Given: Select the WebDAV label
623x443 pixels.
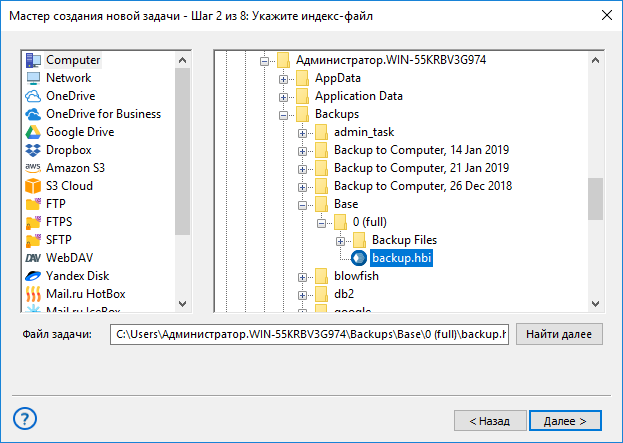Looking at the screenshot, I should click(x=70, y=258).
